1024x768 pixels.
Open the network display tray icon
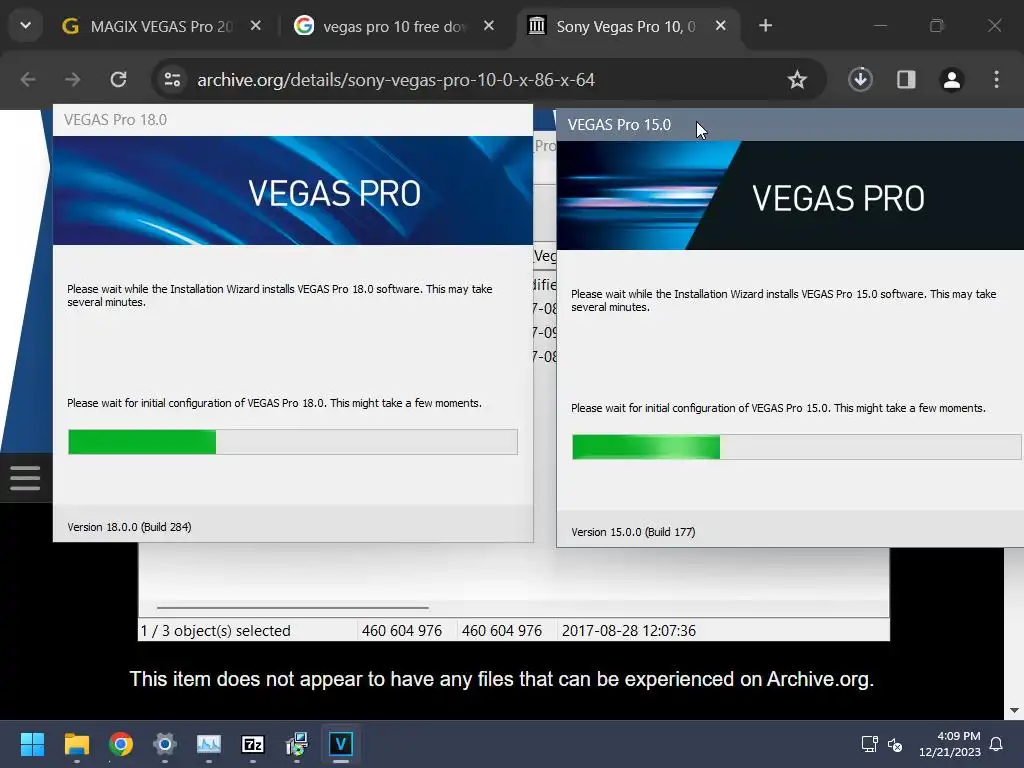(869, 744)
